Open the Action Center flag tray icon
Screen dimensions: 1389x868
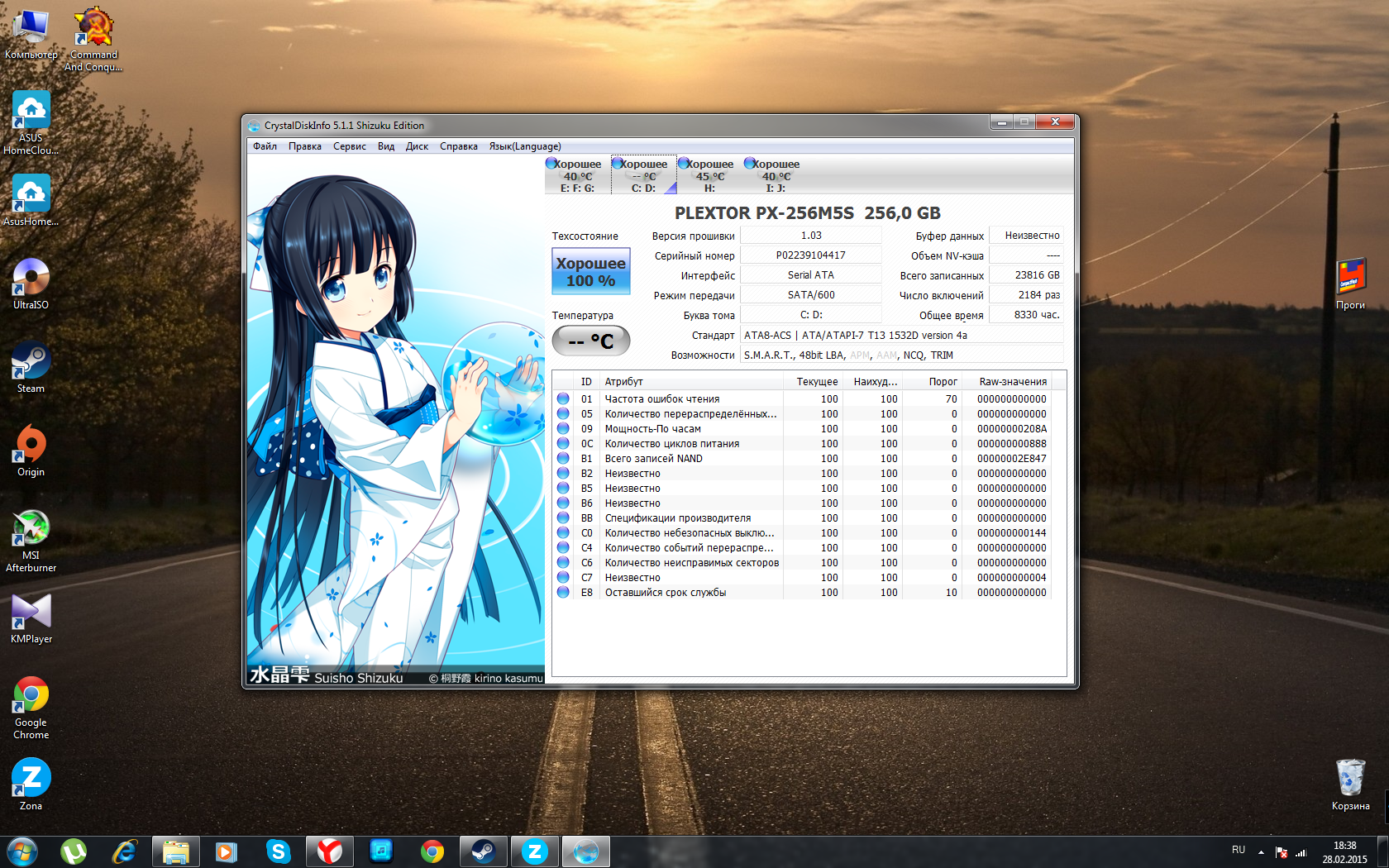click(x=1282, y=852)
